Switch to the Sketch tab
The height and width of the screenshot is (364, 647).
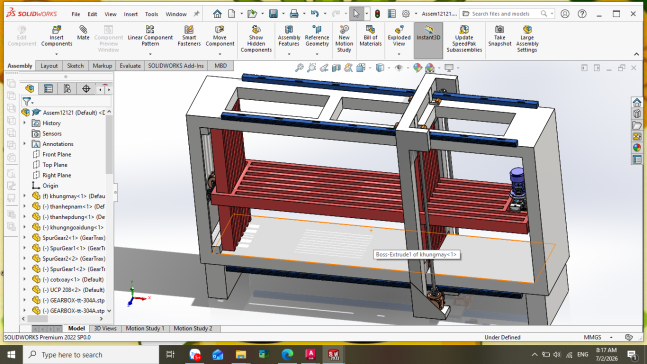tap(75, 66)
